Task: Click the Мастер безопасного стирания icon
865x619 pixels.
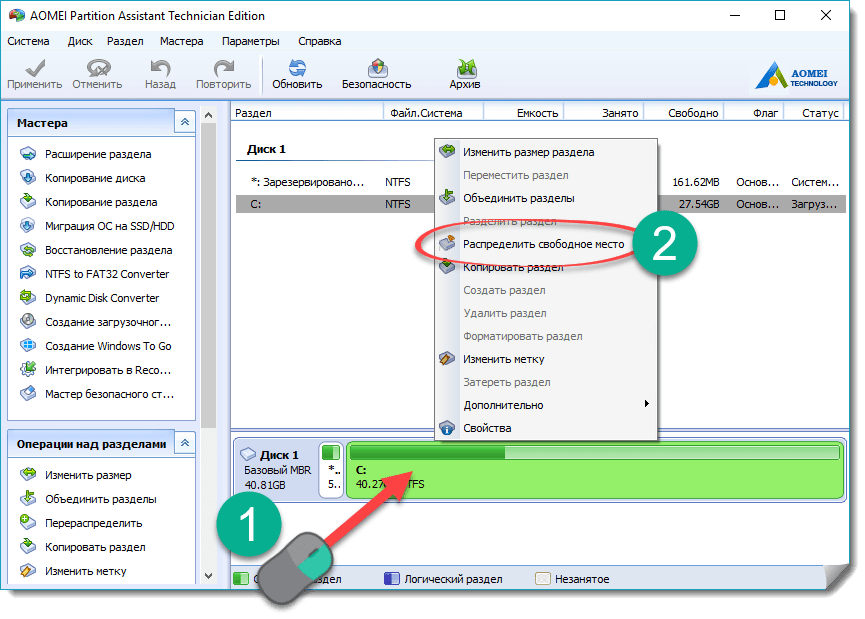Action: coord(28,393)
